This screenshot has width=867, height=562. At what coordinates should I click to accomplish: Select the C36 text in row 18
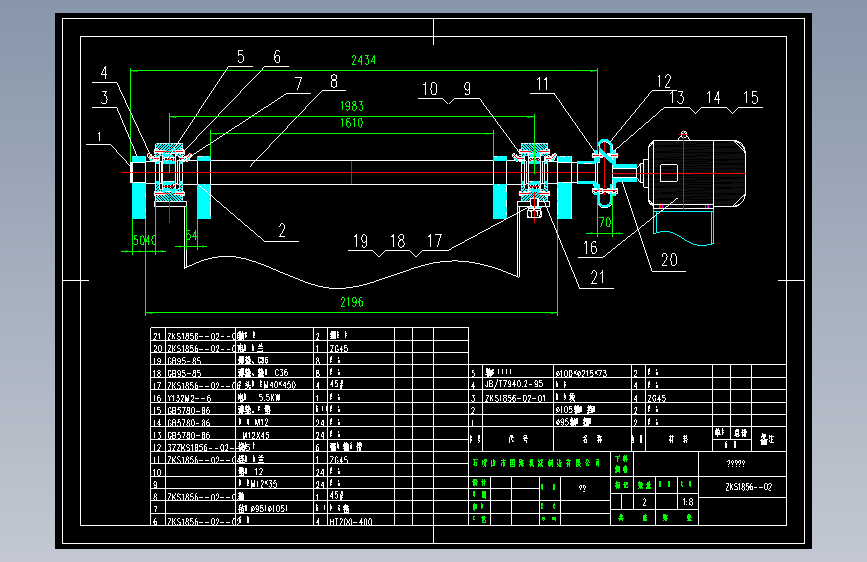(281, 373)
